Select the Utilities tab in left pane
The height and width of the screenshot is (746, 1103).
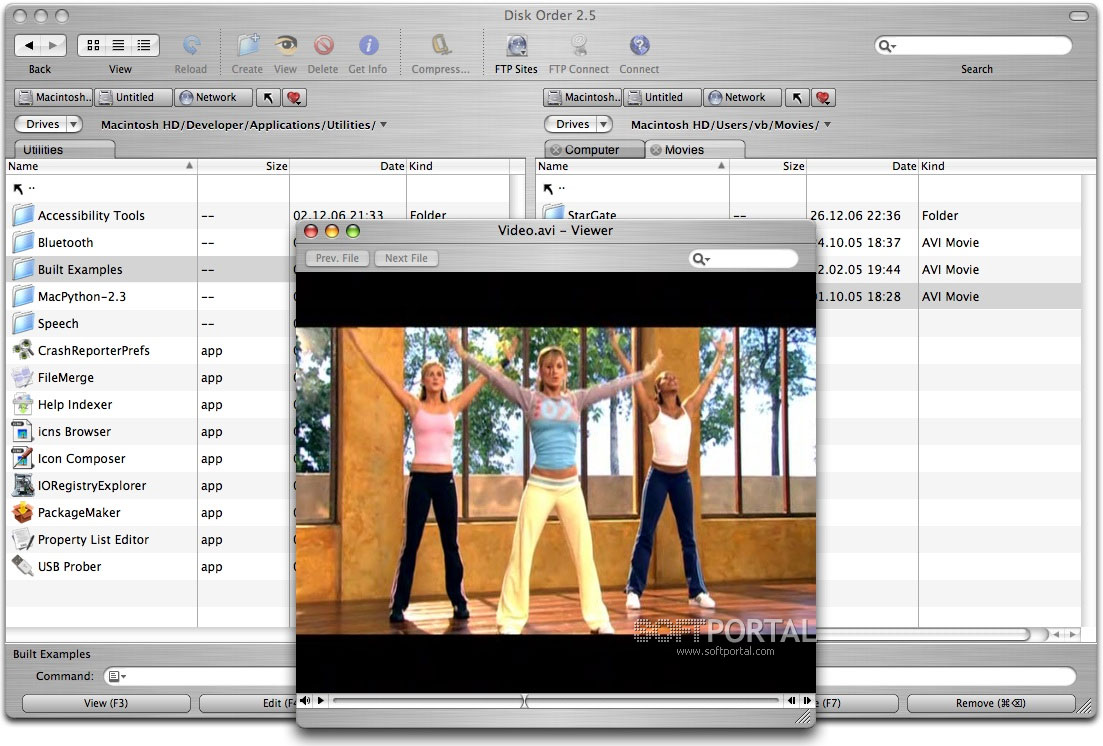coord(43,150)
